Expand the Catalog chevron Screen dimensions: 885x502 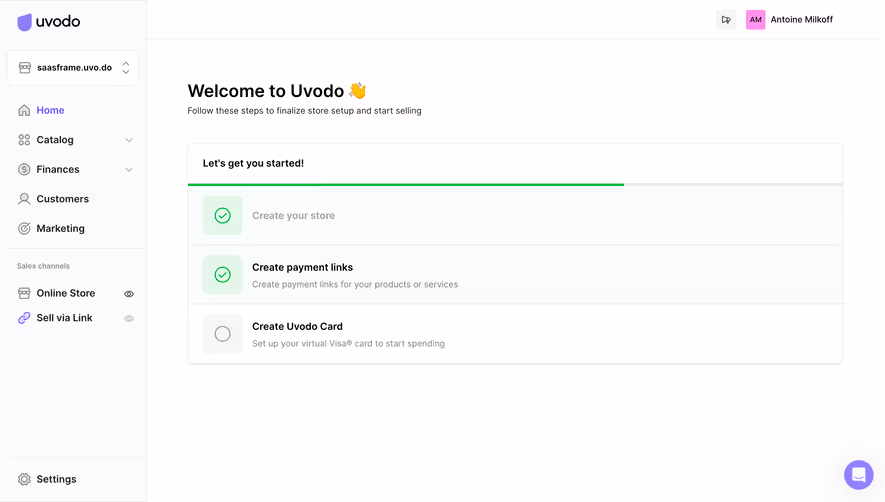click(129, 140)
